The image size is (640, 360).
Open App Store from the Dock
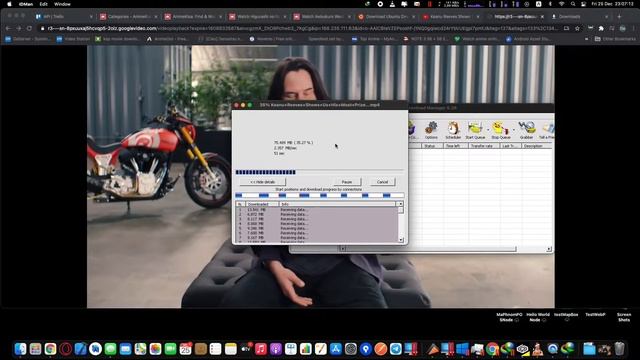tap(336, 349)
